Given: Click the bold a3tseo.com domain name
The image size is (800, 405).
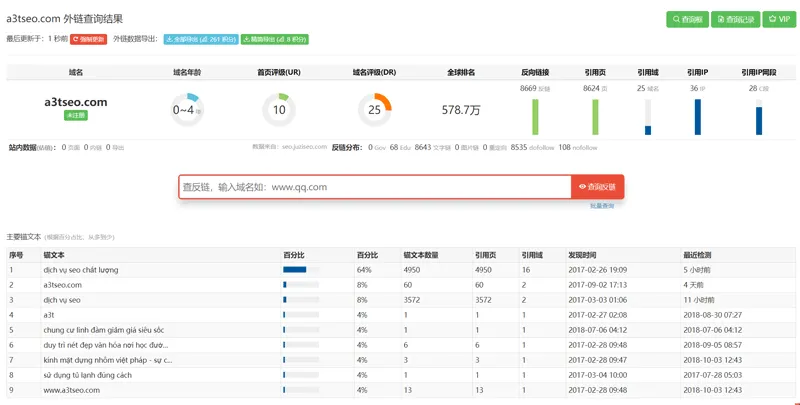Looking at the screenshot, I should click(x=76, y=102).
